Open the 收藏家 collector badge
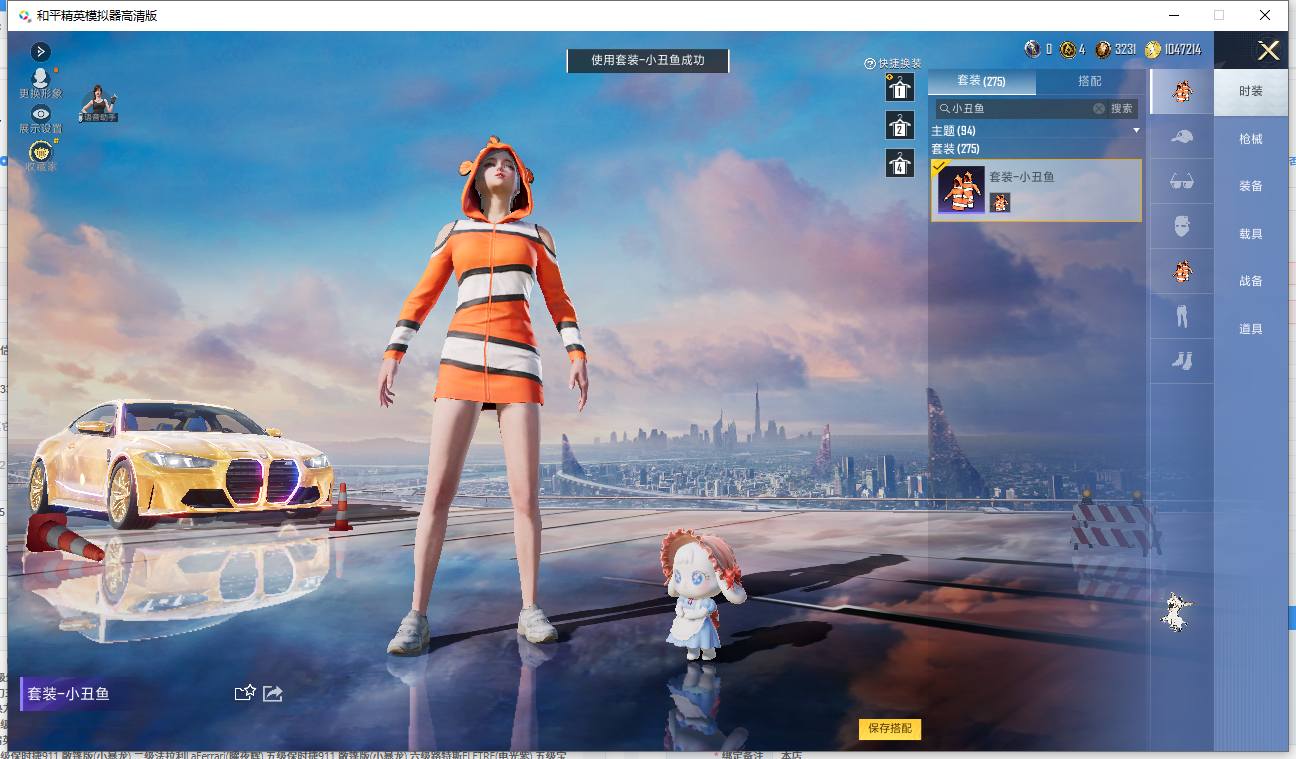This screenshot has width=1296, height=759. (x=41, y=156)
